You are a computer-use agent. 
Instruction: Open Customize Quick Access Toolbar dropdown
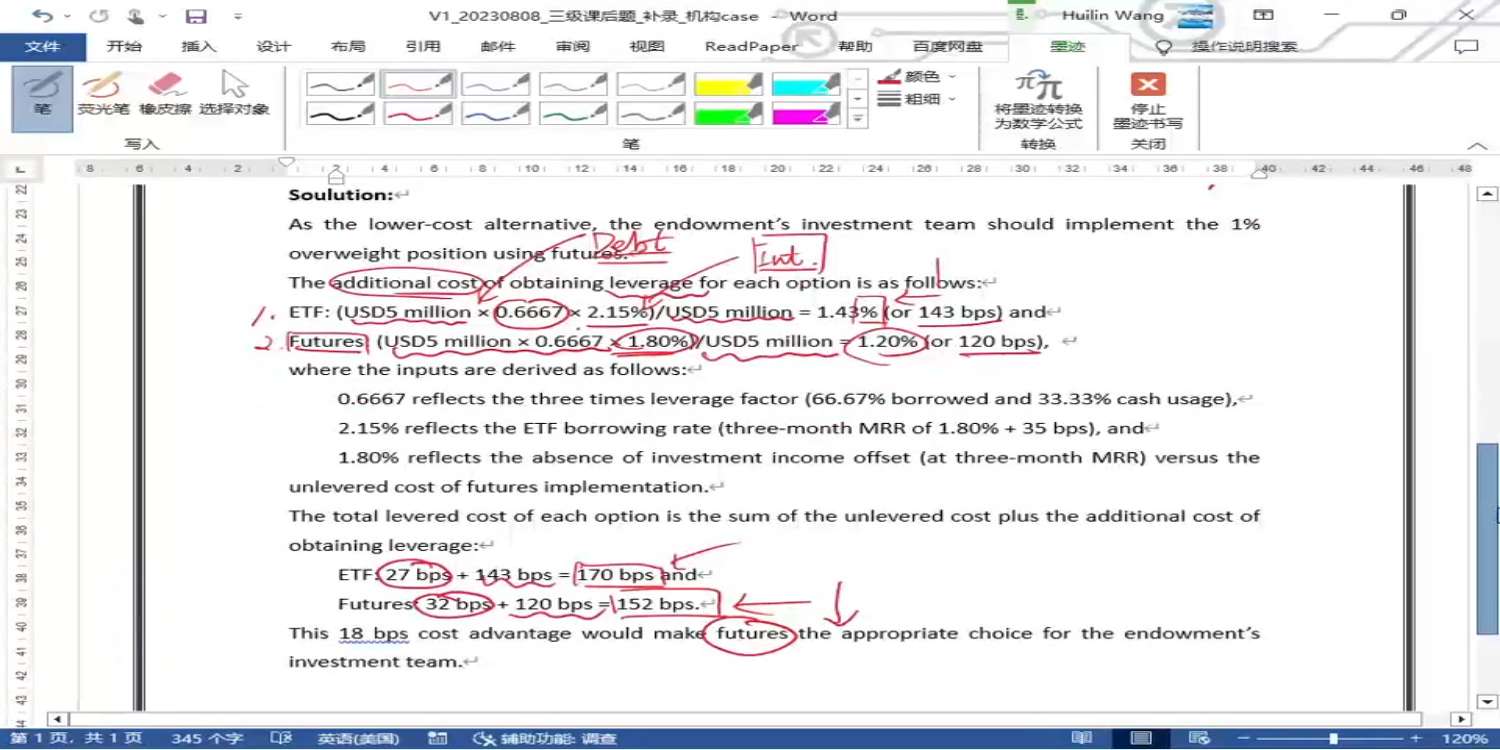238,16
